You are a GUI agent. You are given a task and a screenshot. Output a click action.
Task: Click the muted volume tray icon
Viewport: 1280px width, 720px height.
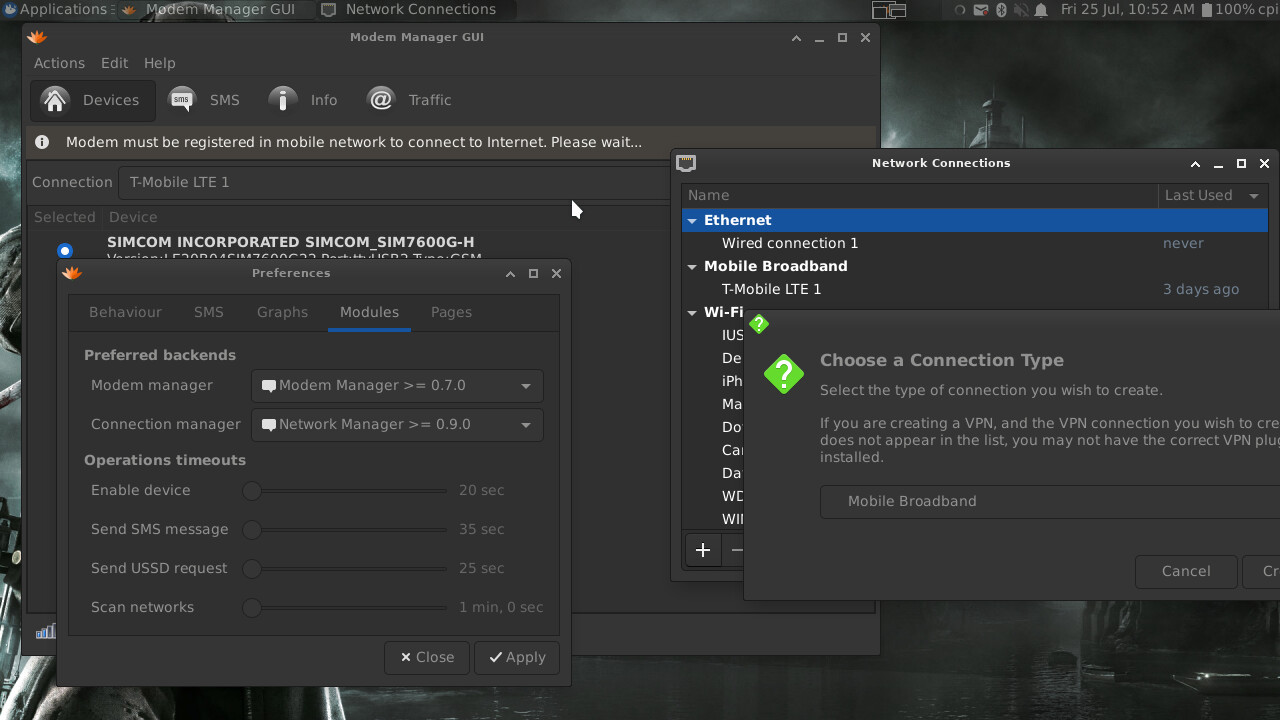pyautogui.click(x=1020, y=9)
